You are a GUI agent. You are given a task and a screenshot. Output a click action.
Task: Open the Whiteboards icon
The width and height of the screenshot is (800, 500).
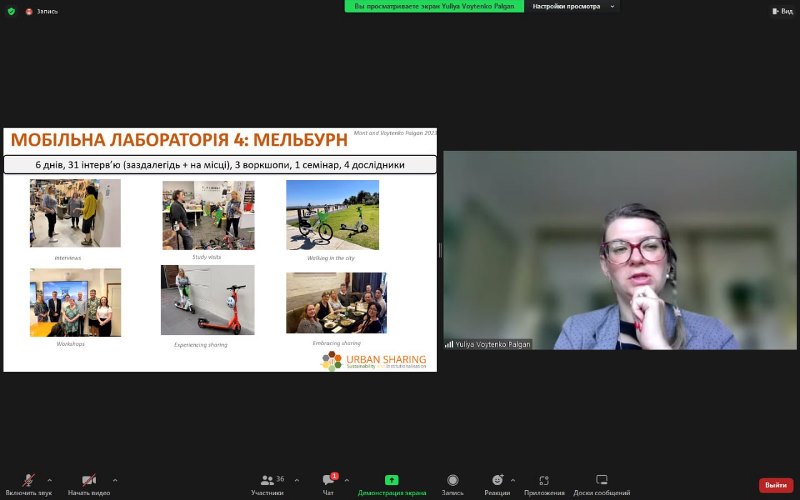[x=602, y=480]
